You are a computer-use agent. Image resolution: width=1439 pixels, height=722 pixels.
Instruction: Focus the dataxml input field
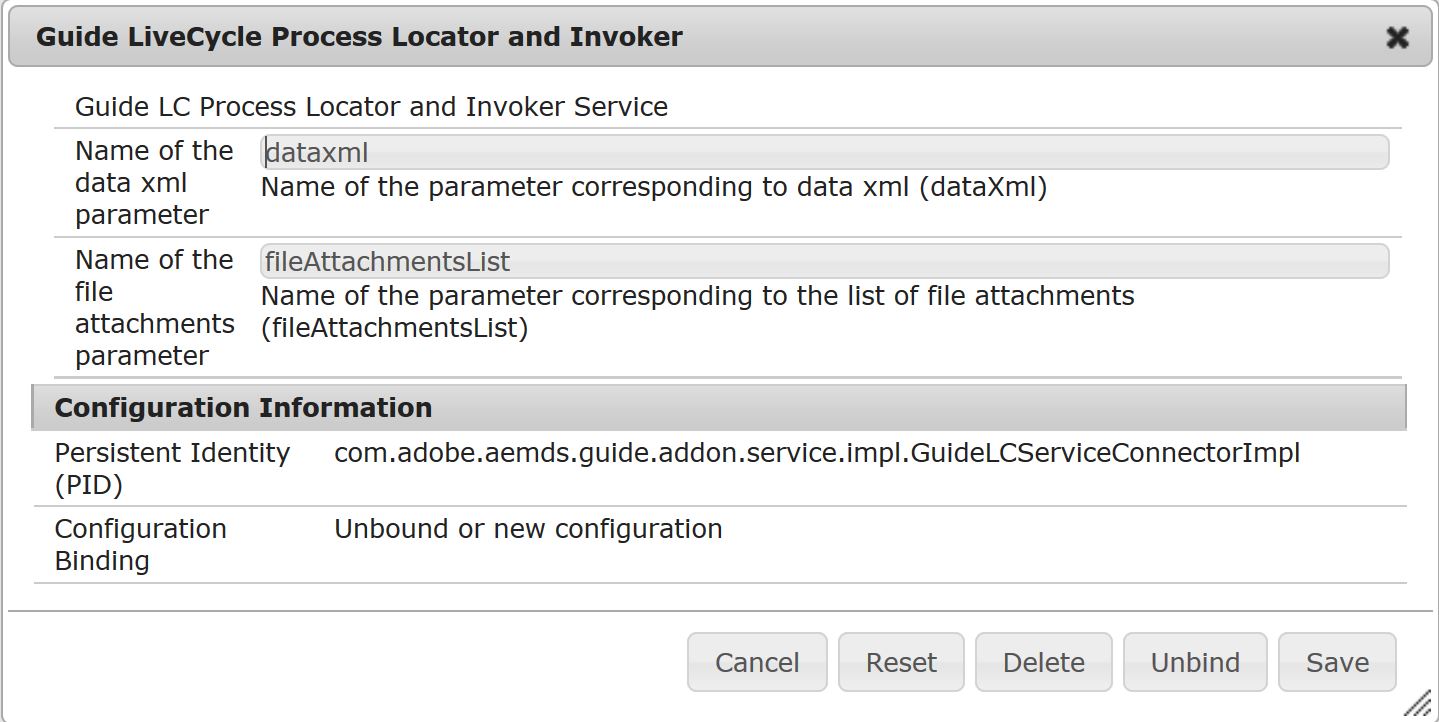tap(824, 153)
